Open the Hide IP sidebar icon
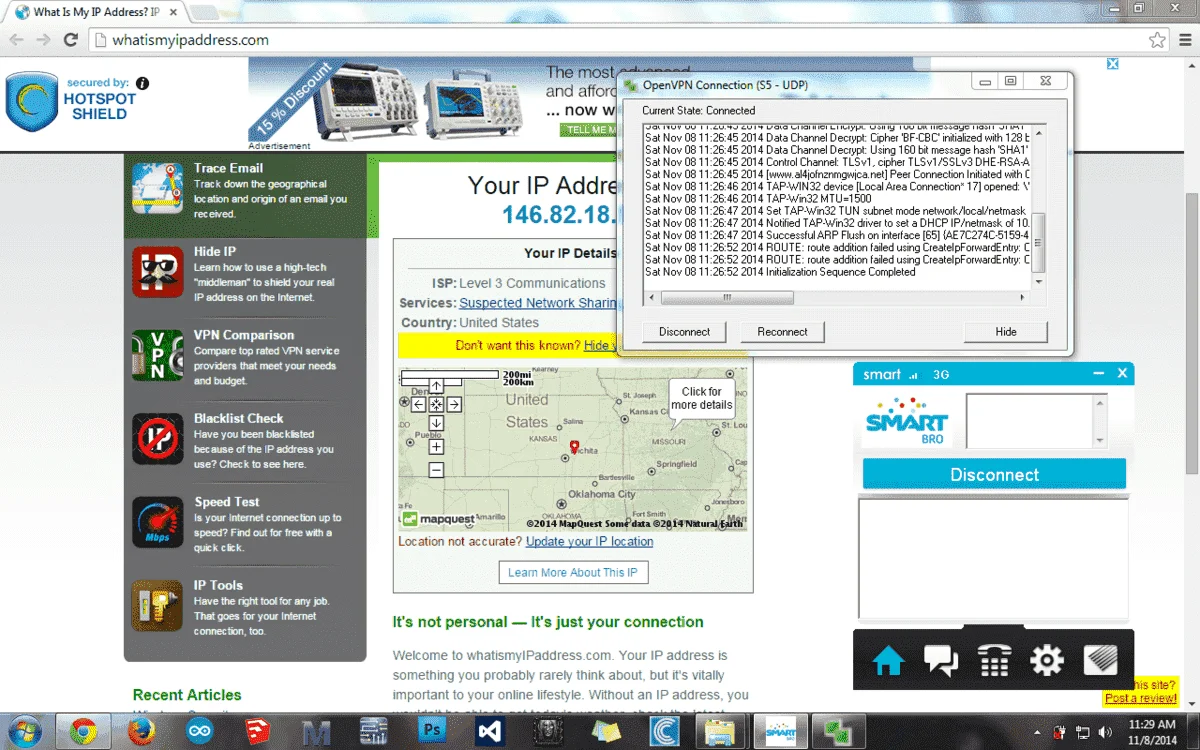 (158, 272)
